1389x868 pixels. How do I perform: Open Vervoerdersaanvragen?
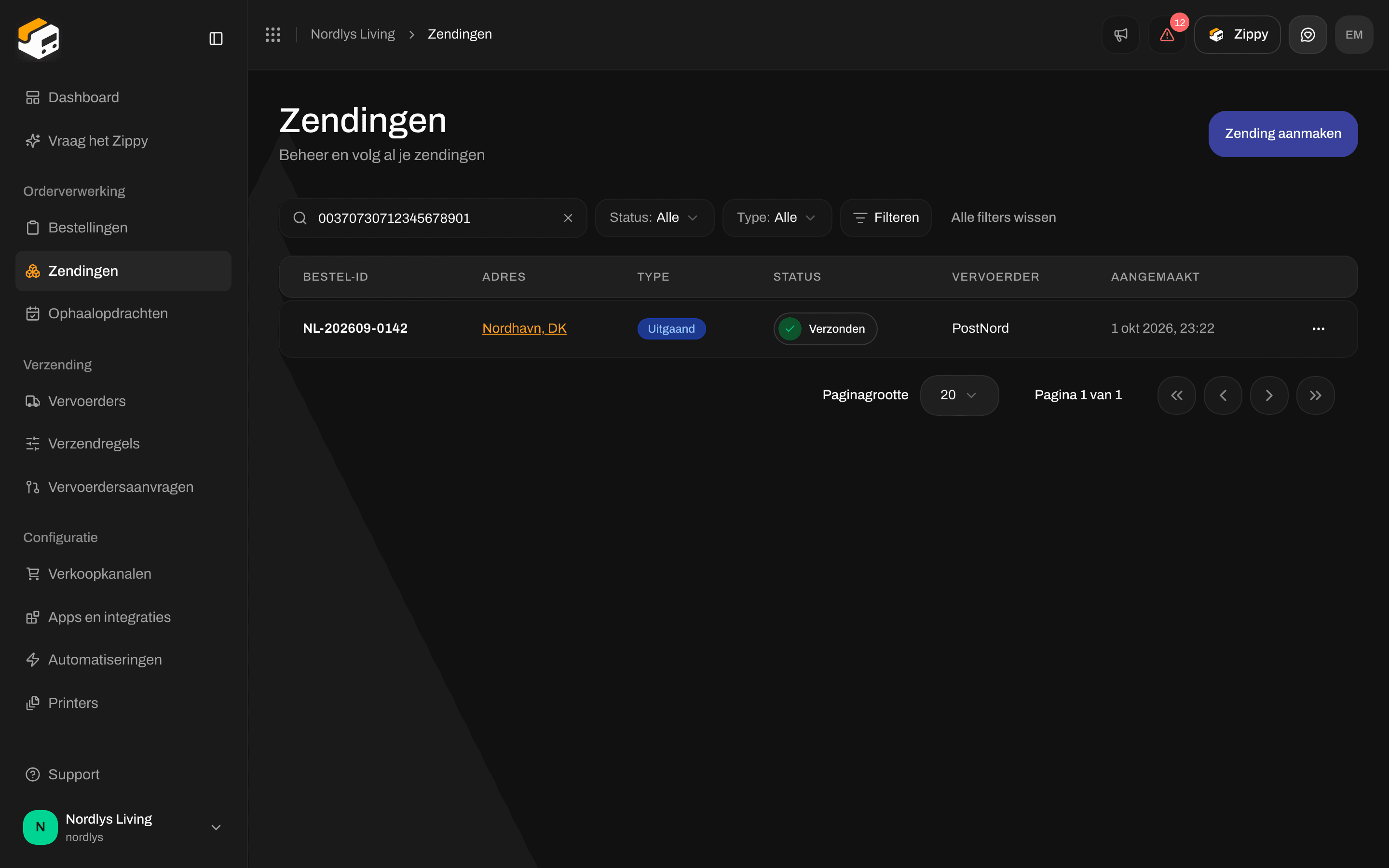(123, 487)
